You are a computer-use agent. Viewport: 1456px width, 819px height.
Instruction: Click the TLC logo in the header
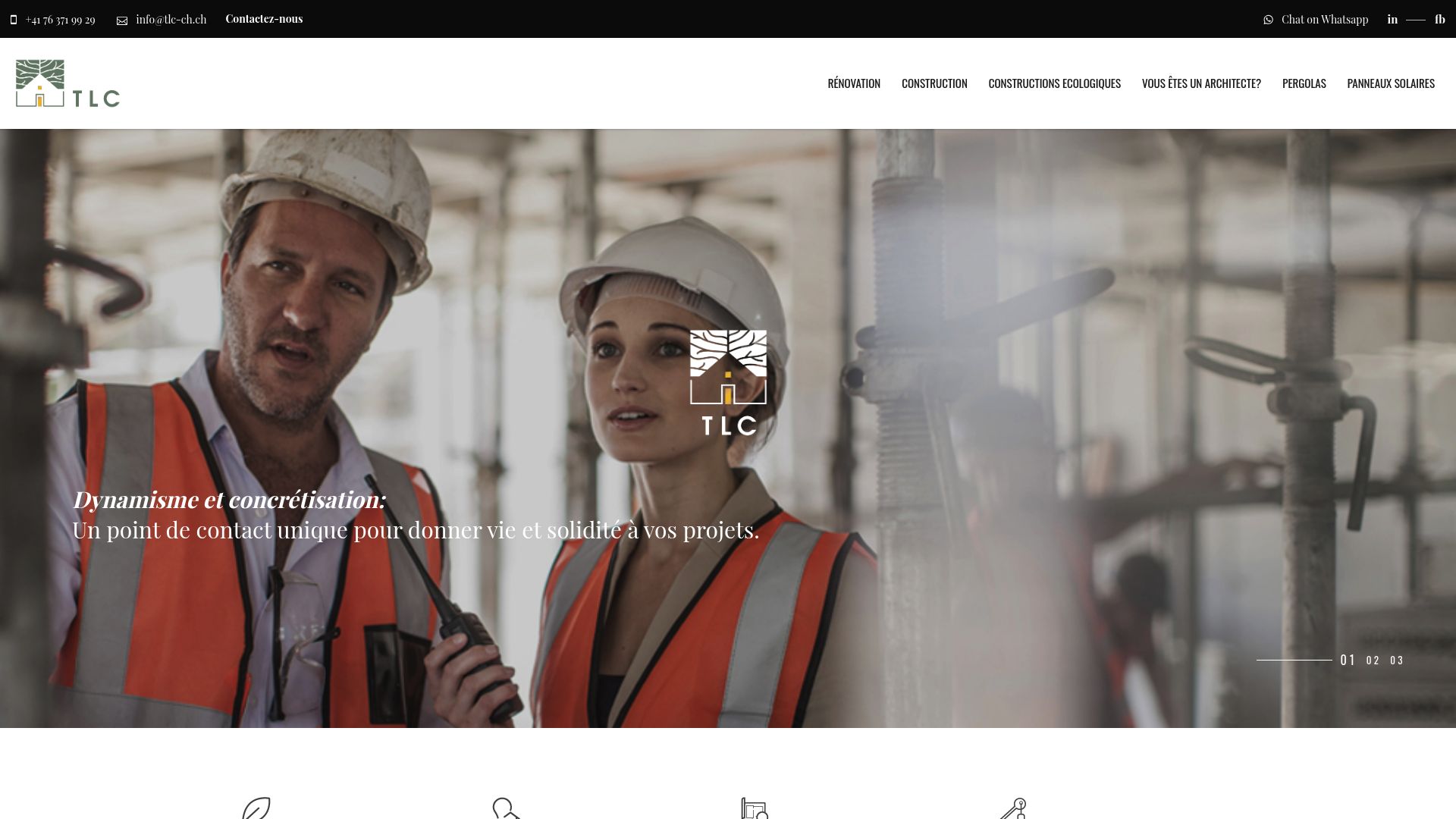click(x=67, y=83)
